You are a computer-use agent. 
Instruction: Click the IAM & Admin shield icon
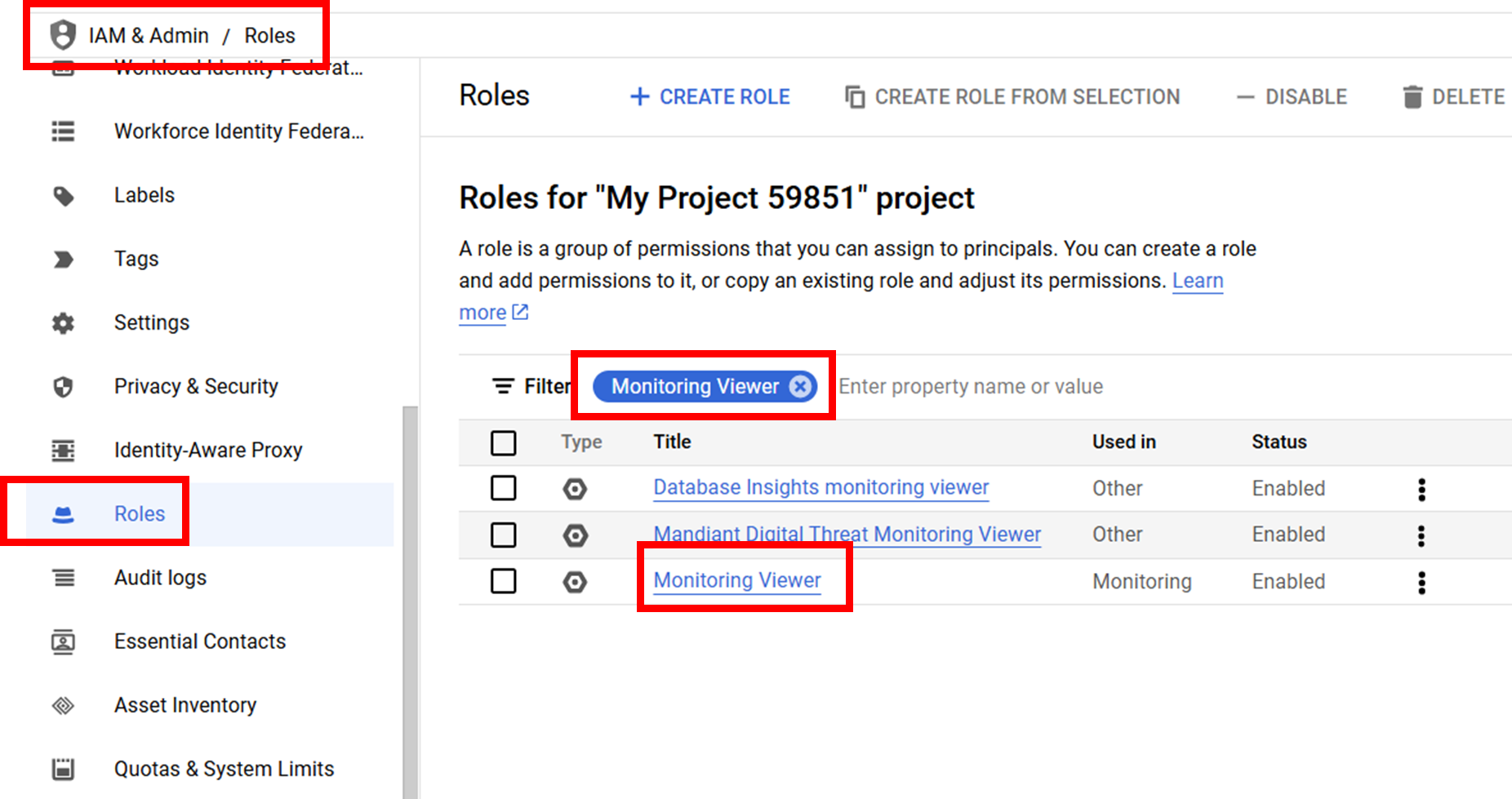(x=63, y=36)
